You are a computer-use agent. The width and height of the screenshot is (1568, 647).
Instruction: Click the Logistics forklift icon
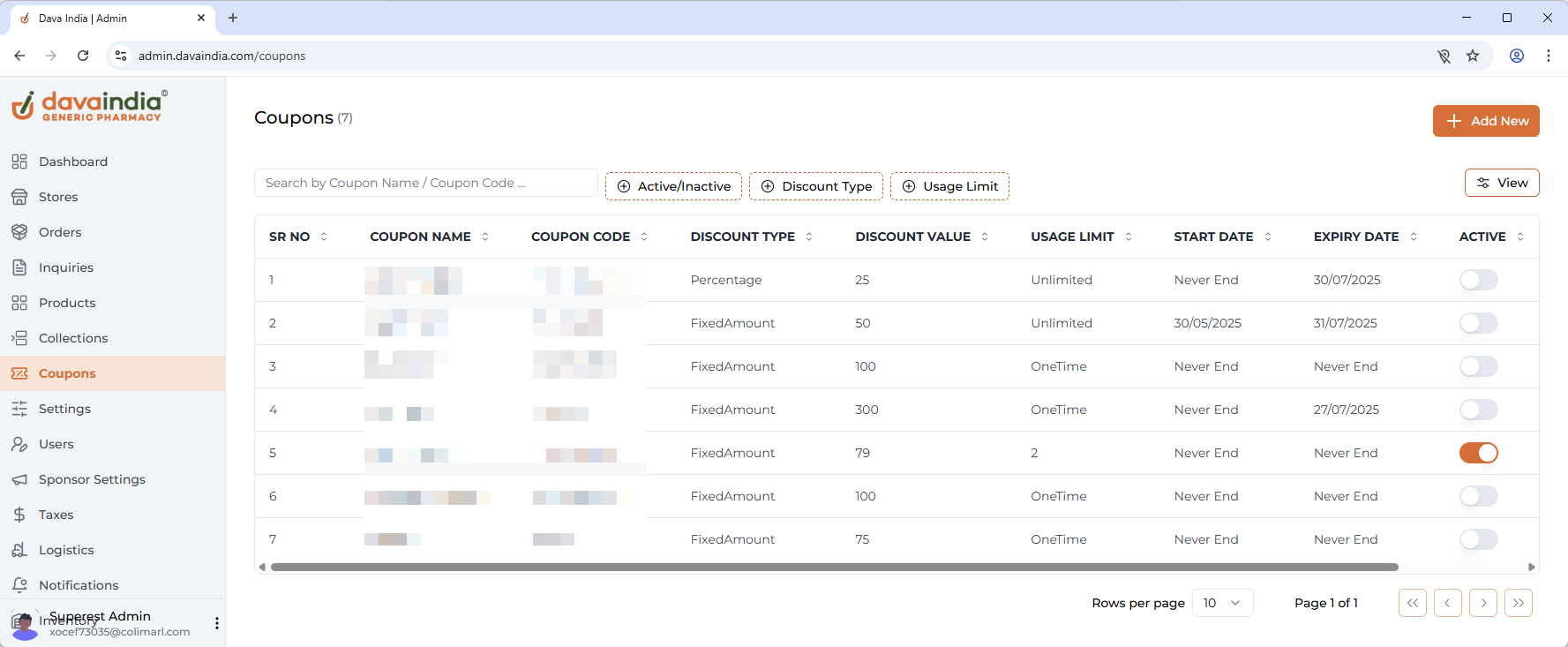tap(19, 550)
